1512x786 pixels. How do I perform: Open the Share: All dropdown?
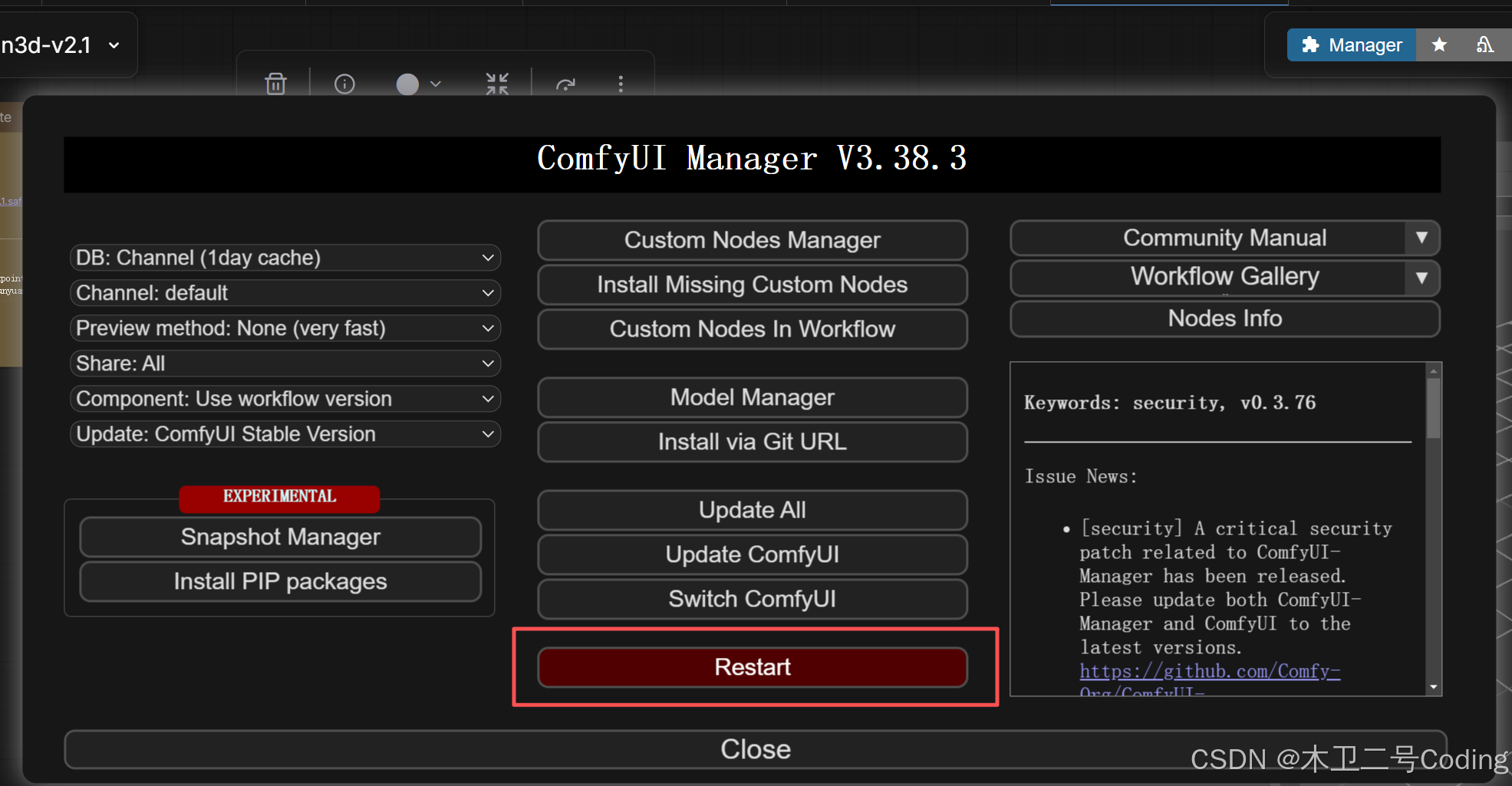click(285, 363)
